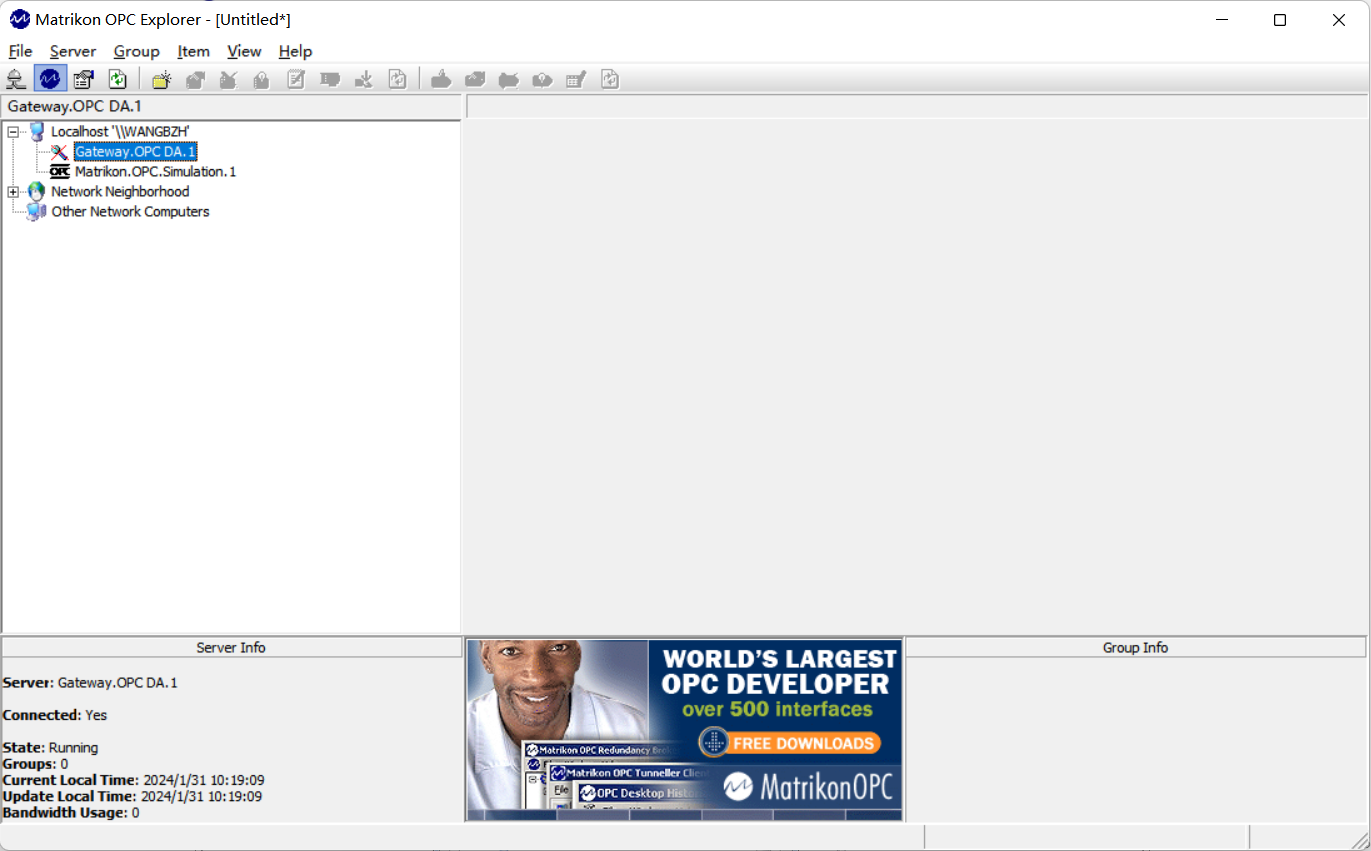Click the grayed notepad toolbar icon
The height and width of the screenshot is (851, 1371).
coord(296,79)
